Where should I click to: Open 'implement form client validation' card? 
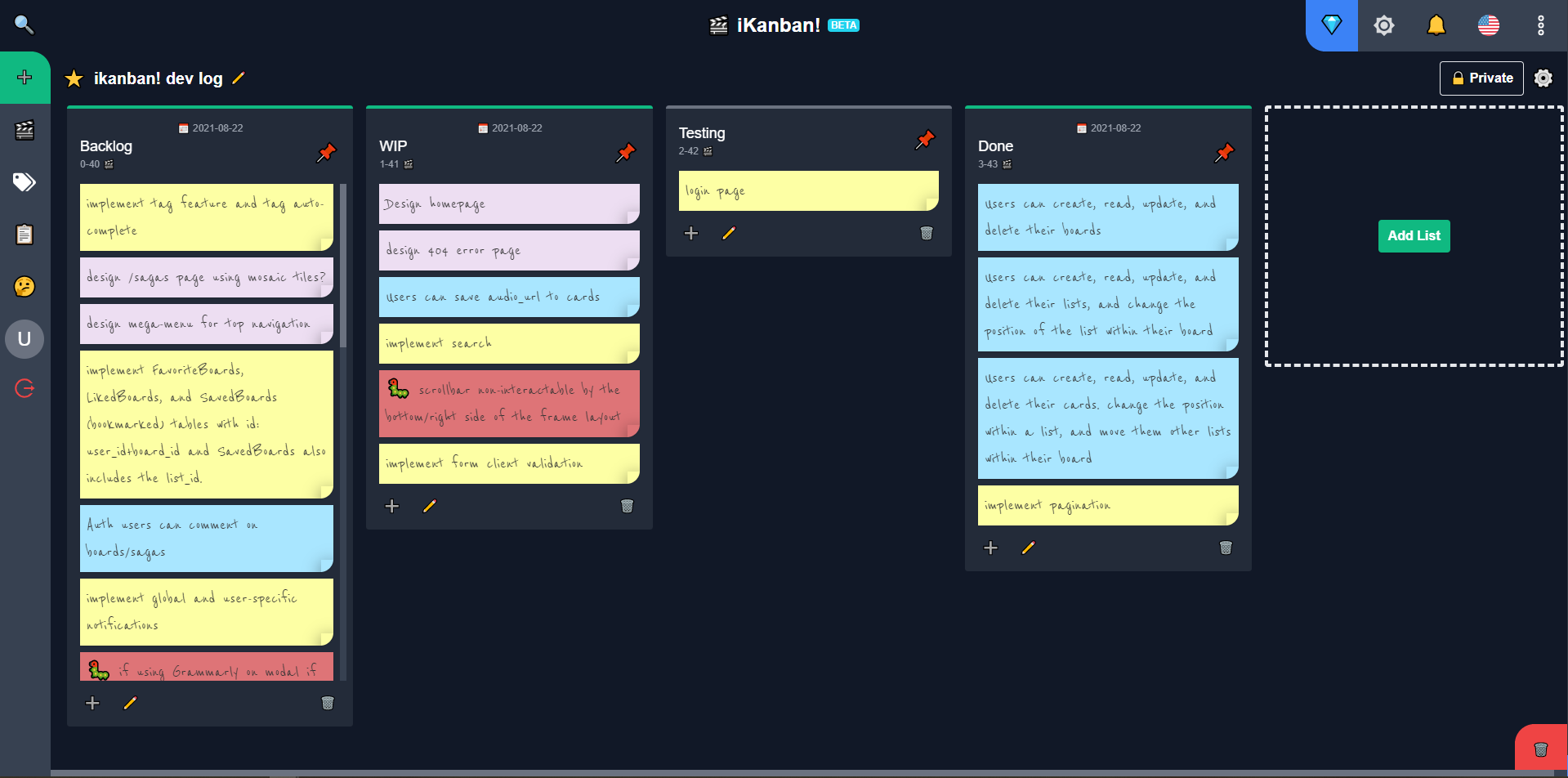click(x=509, y=463)
